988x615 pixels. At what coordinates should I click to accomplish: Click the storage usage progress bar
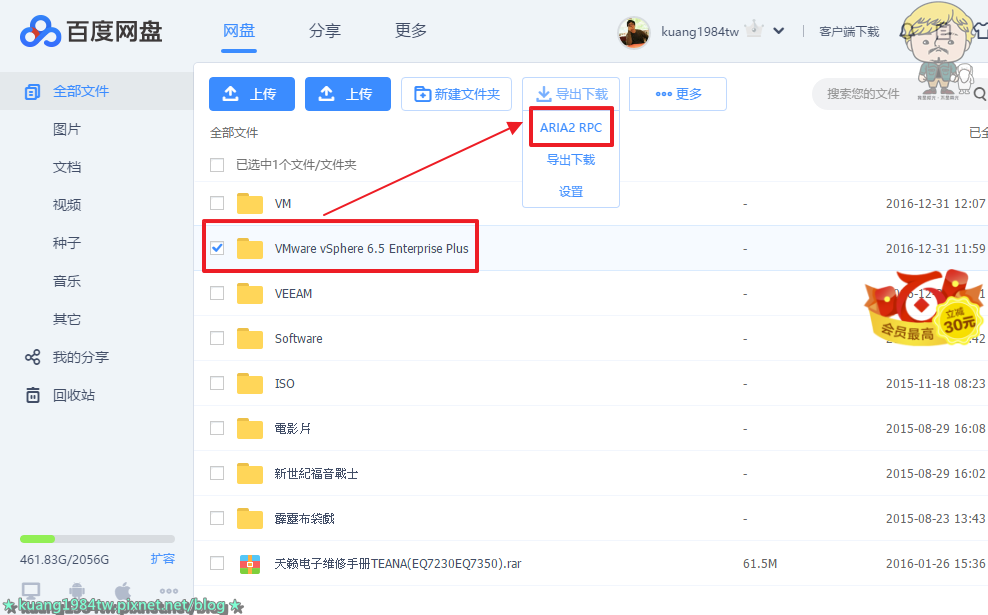(97, 539)
